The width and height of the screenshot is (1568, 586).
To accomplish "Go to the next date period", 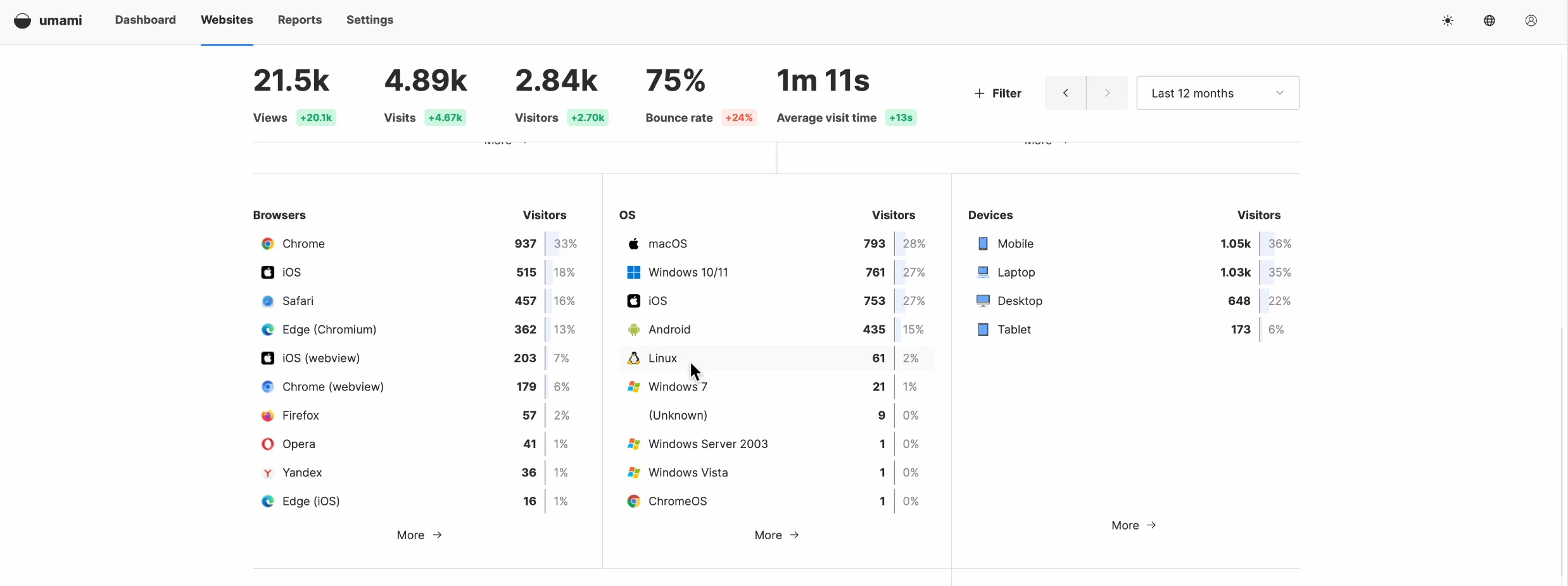I will (1108, 93).
